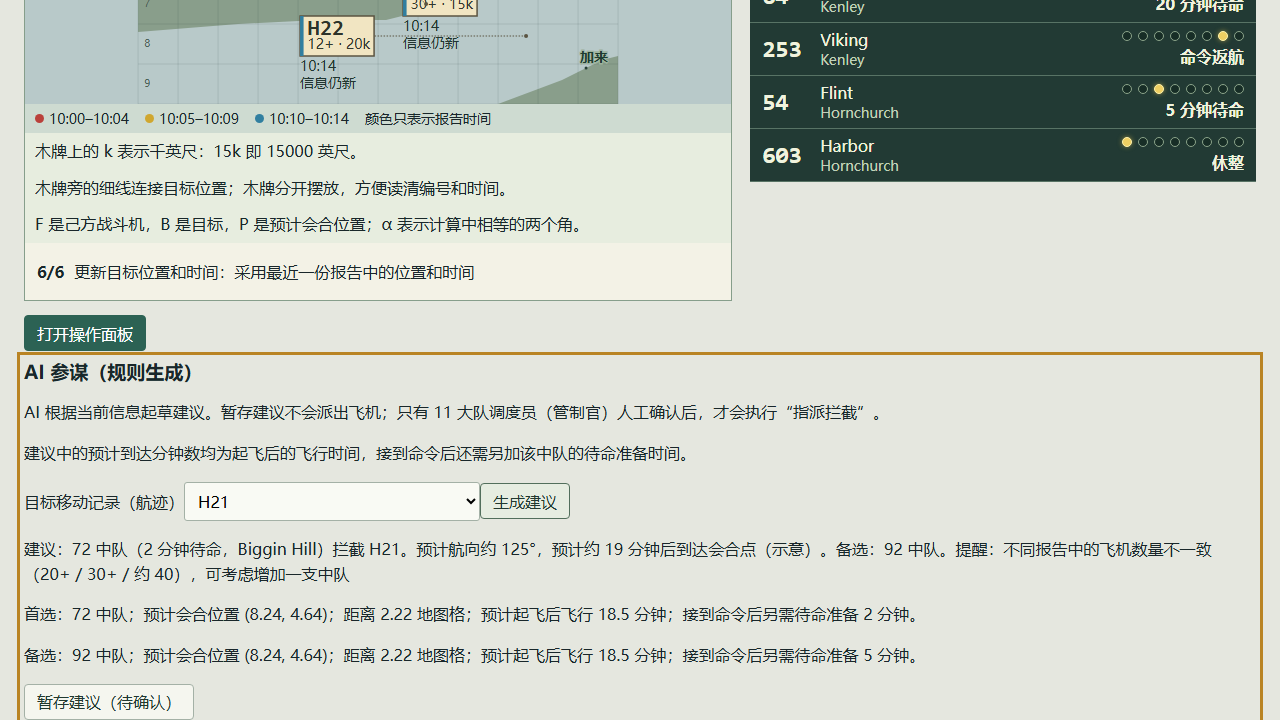Click the line starting "AI 根据当前信息起草建议"
1280x720 pixels.
(456, 413)
